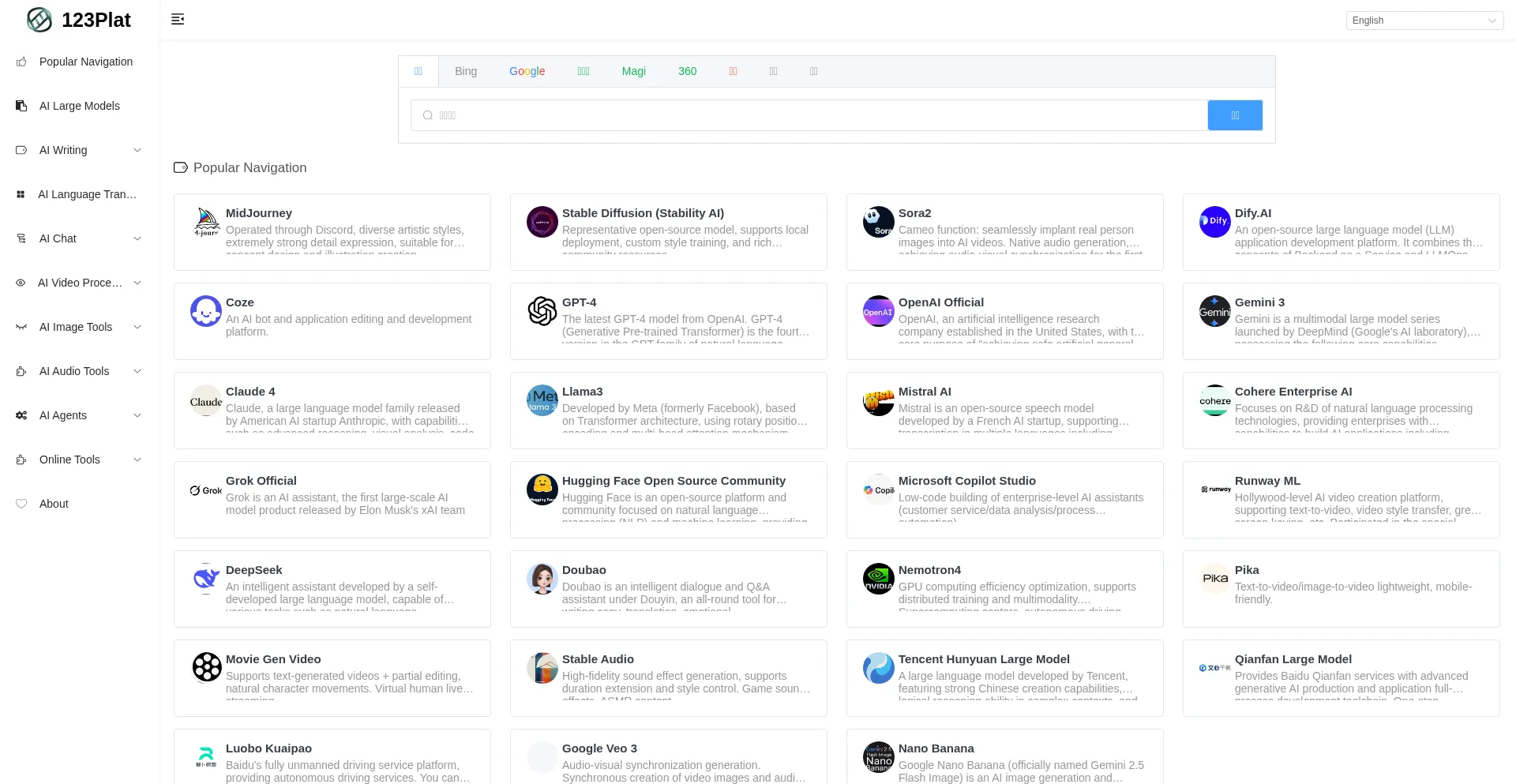The image size is (1516, 784).
Task: Click the Movie Gen Video film reel icon
Action: [206, 668]
